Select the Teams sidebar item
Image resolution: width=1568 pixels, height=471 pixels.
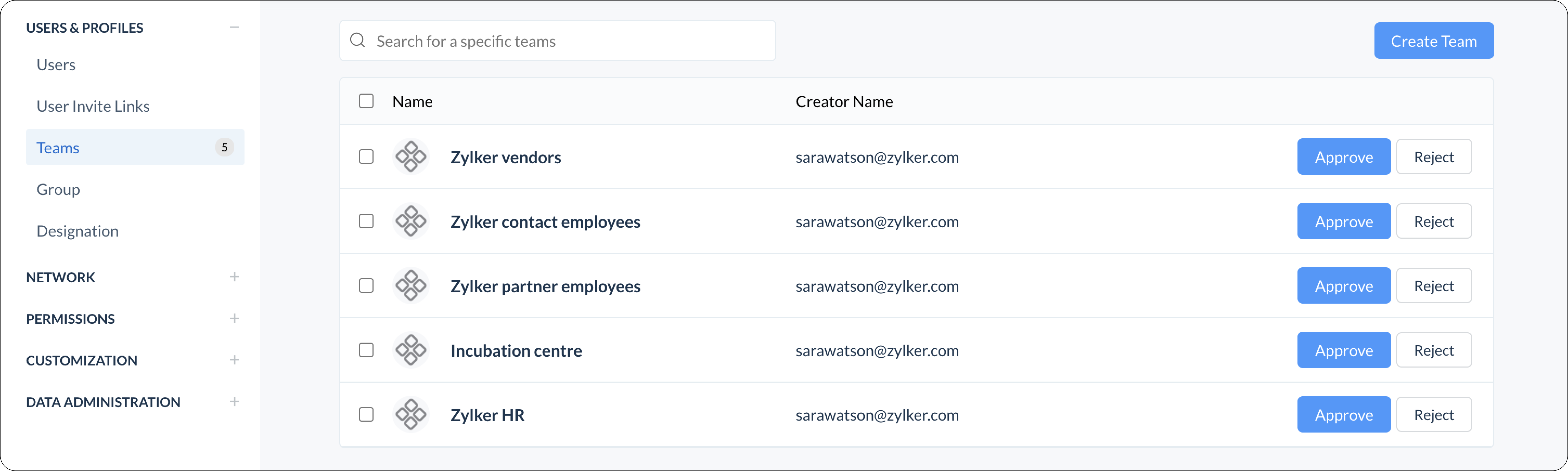tap(135, 147)
